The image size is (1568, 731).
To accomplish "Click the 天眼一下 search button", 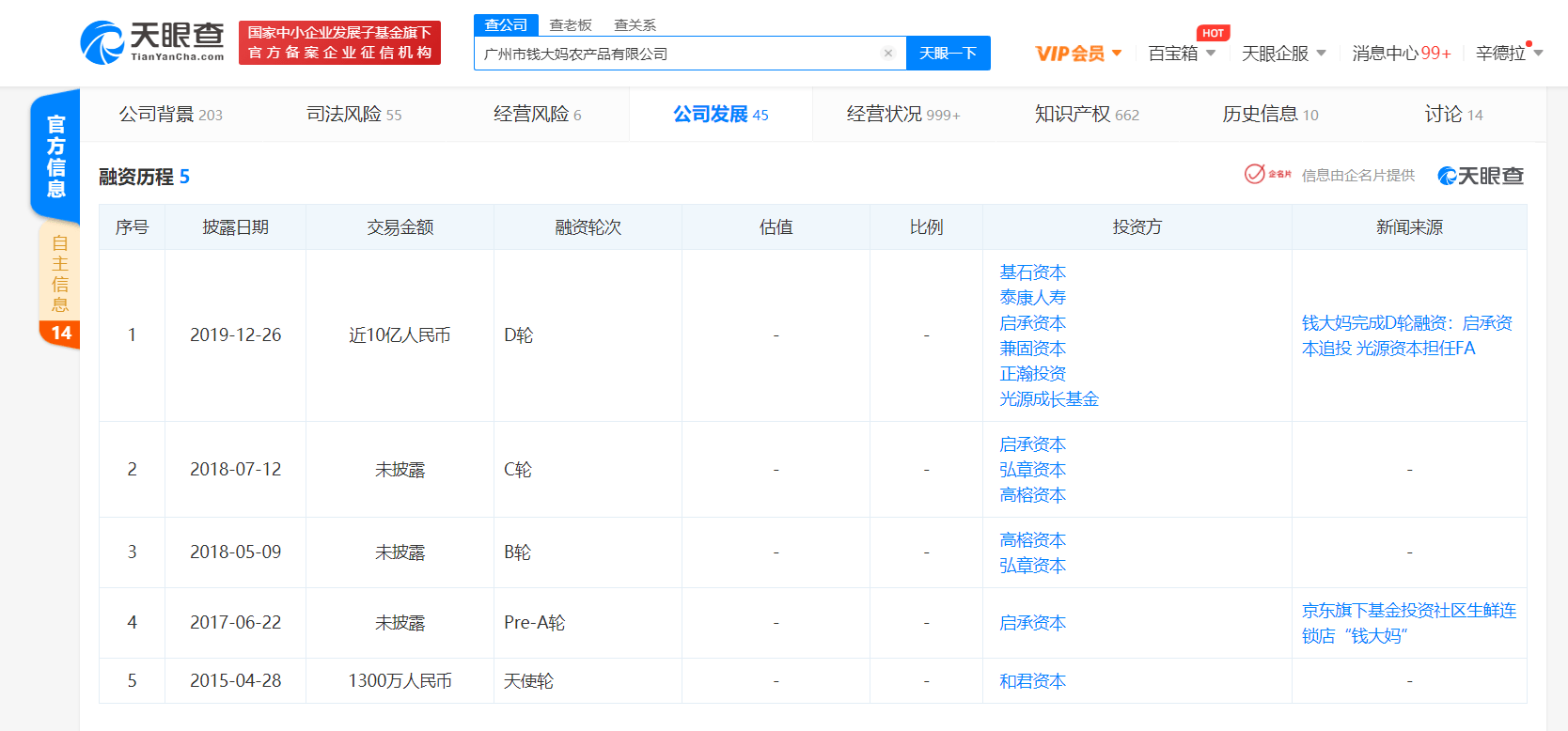I will 948,54.
